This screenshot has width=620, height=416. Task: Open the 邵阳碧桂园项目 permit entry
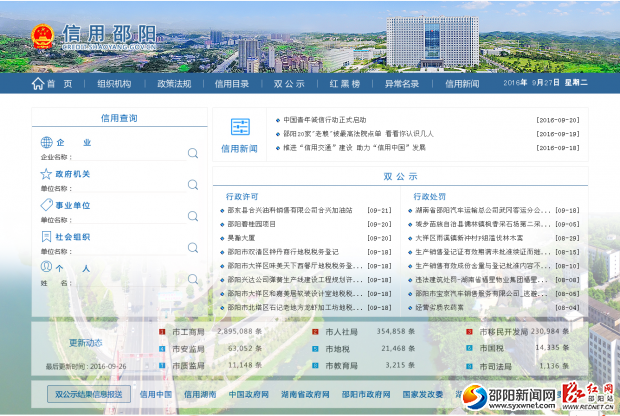[x=251, y=224]
